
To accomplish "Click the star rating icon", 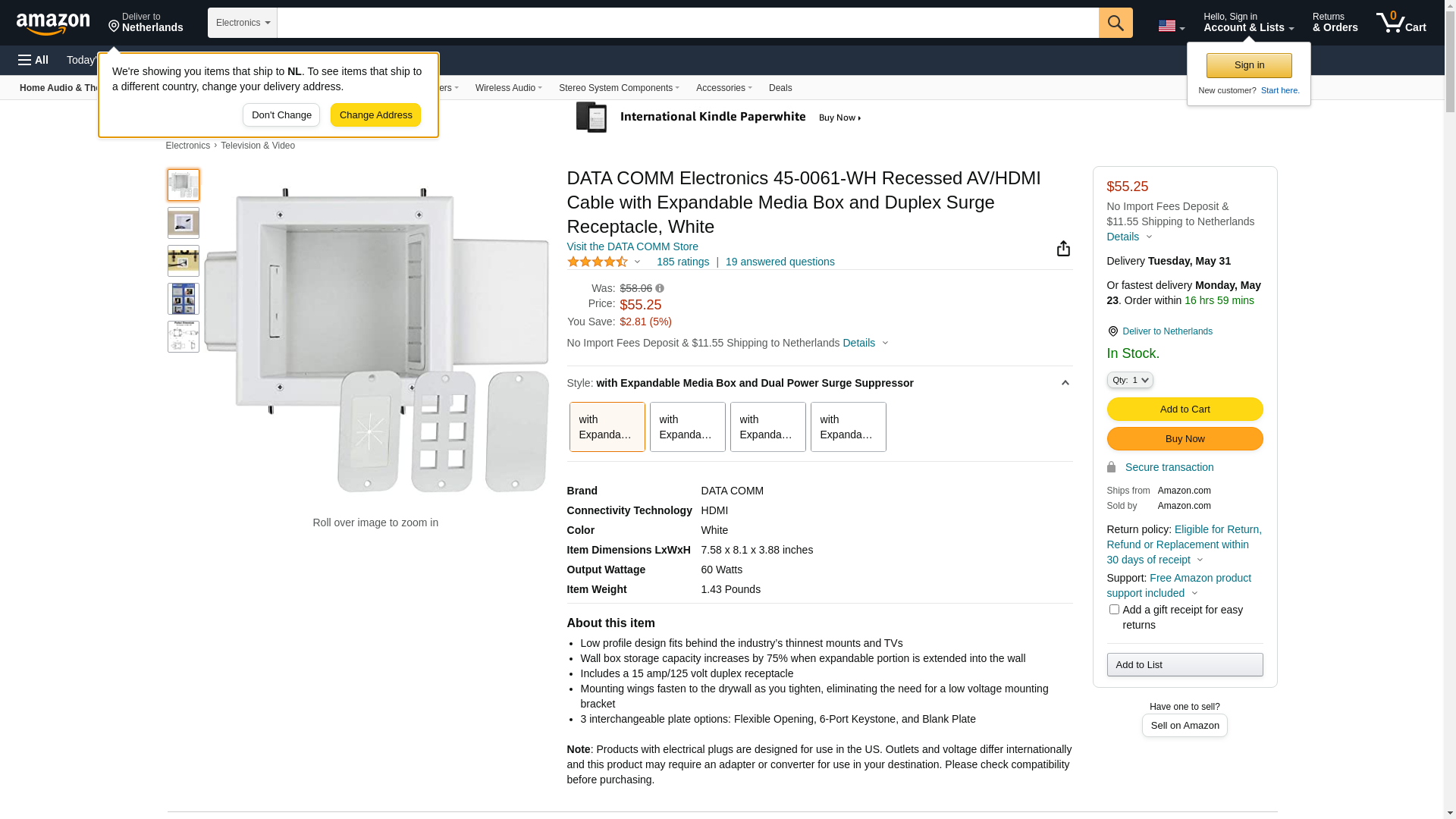I will [598, 262].
